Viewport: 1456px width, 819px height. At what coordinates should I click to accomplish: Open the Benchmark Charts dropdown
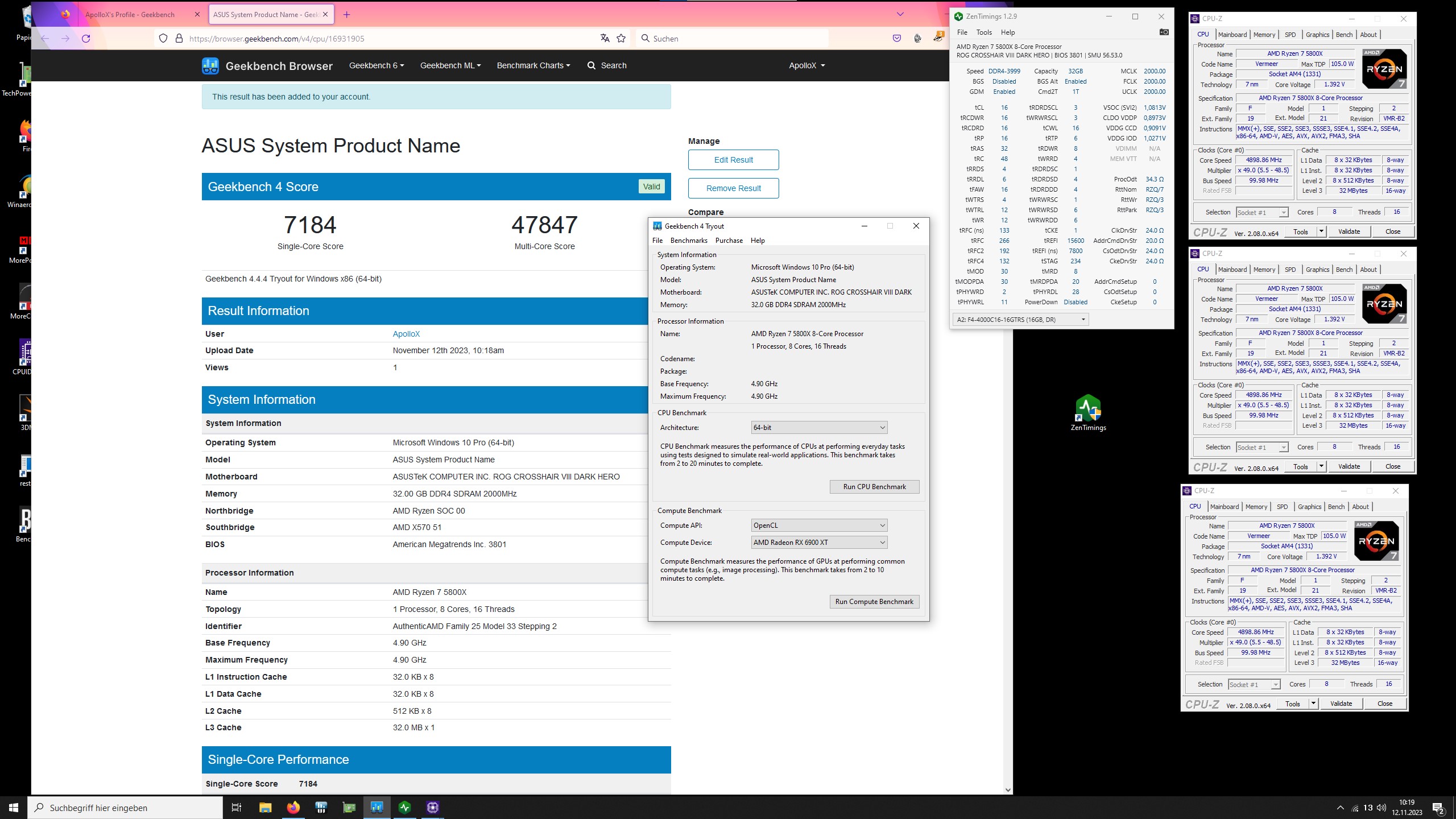[533, 65]
